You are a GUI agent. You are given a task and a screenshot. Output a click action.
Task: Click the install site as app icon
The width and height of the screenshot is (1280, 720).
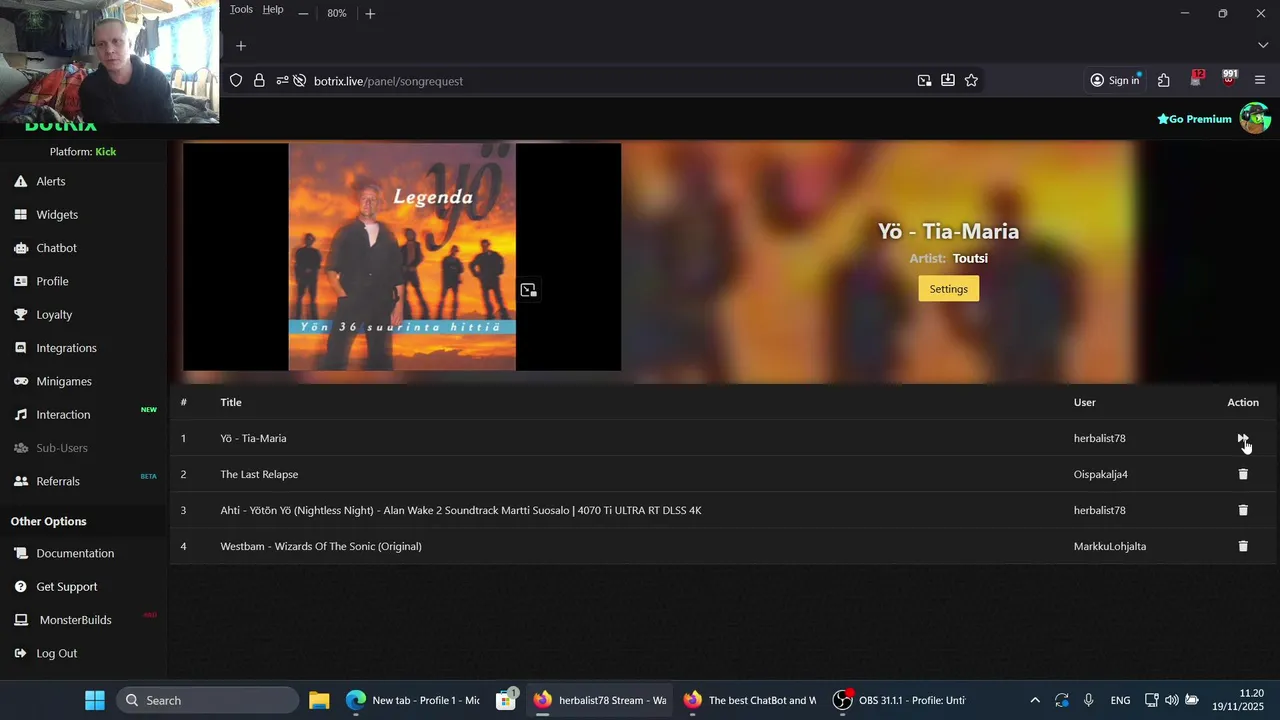(x=948, y=81)
